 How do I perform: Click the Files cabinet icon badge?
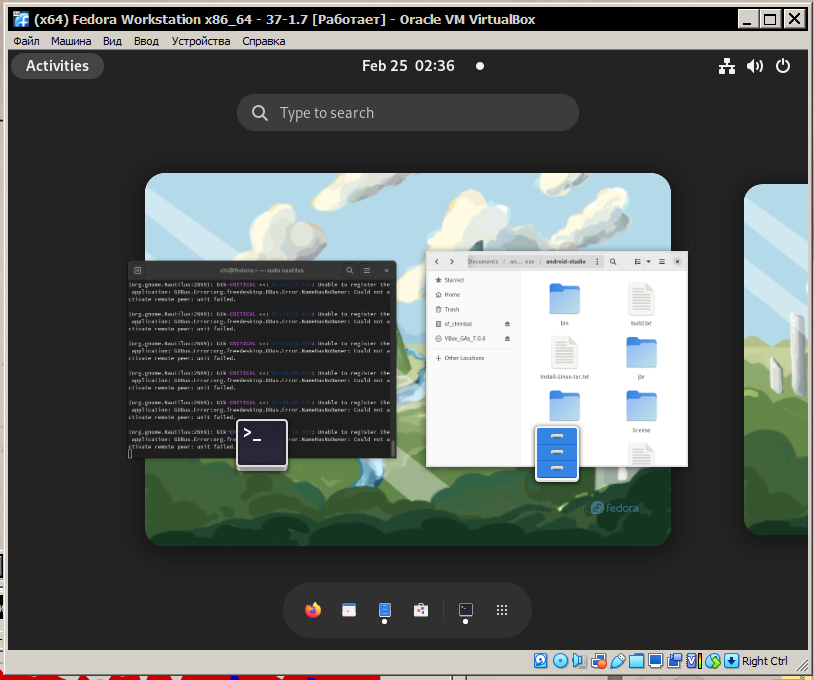click(x=557, y=453)
